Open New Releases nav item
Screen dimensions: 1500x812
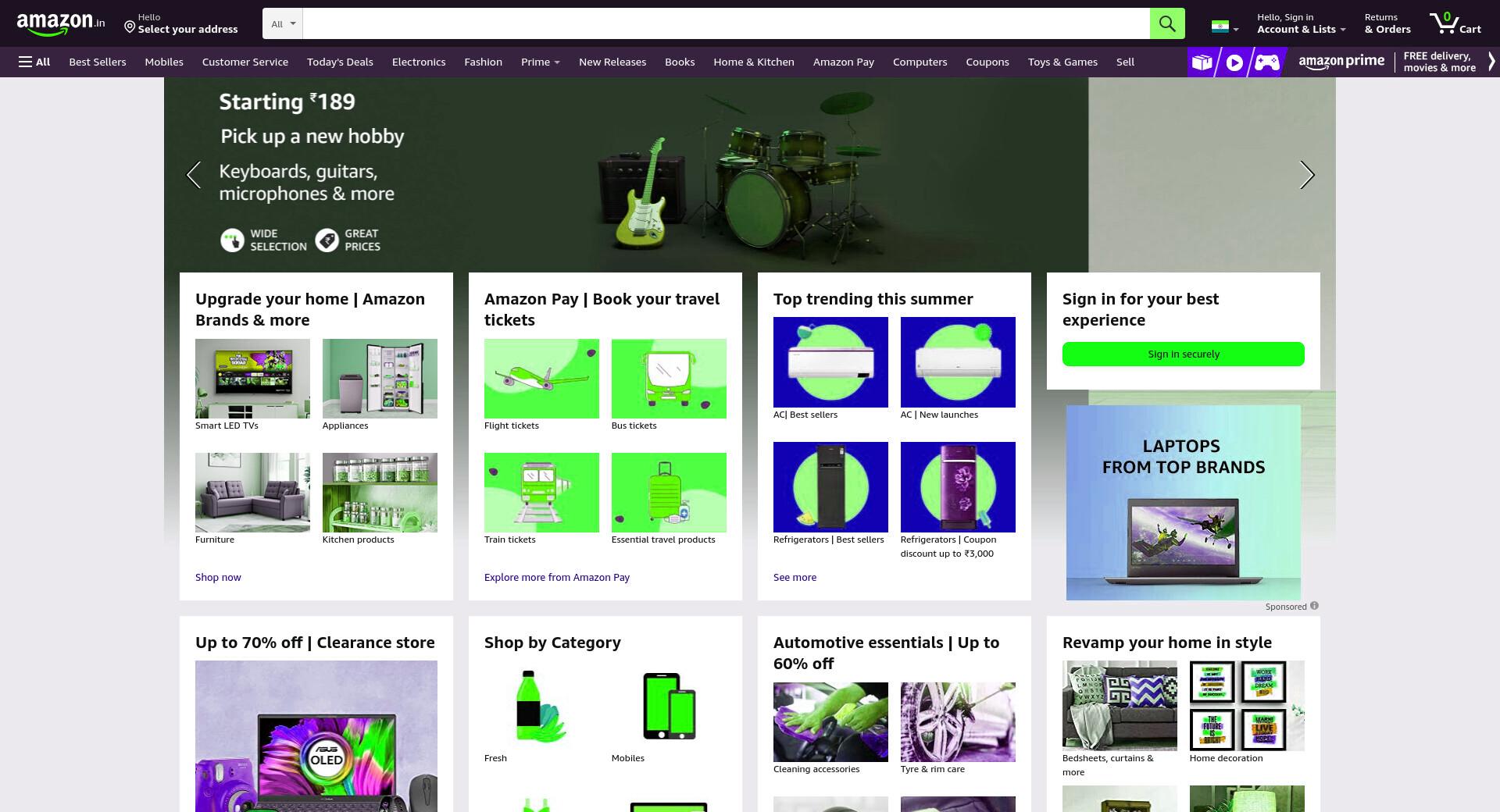[x=612, y=62]
